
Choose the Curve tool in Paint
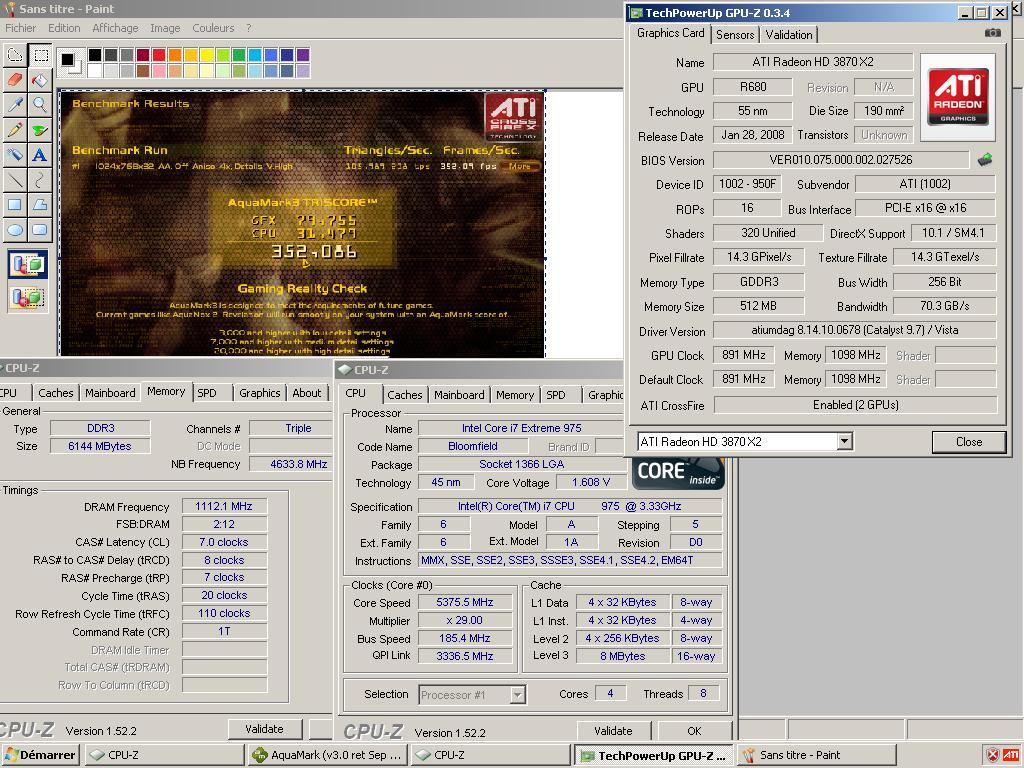[40, 180]
